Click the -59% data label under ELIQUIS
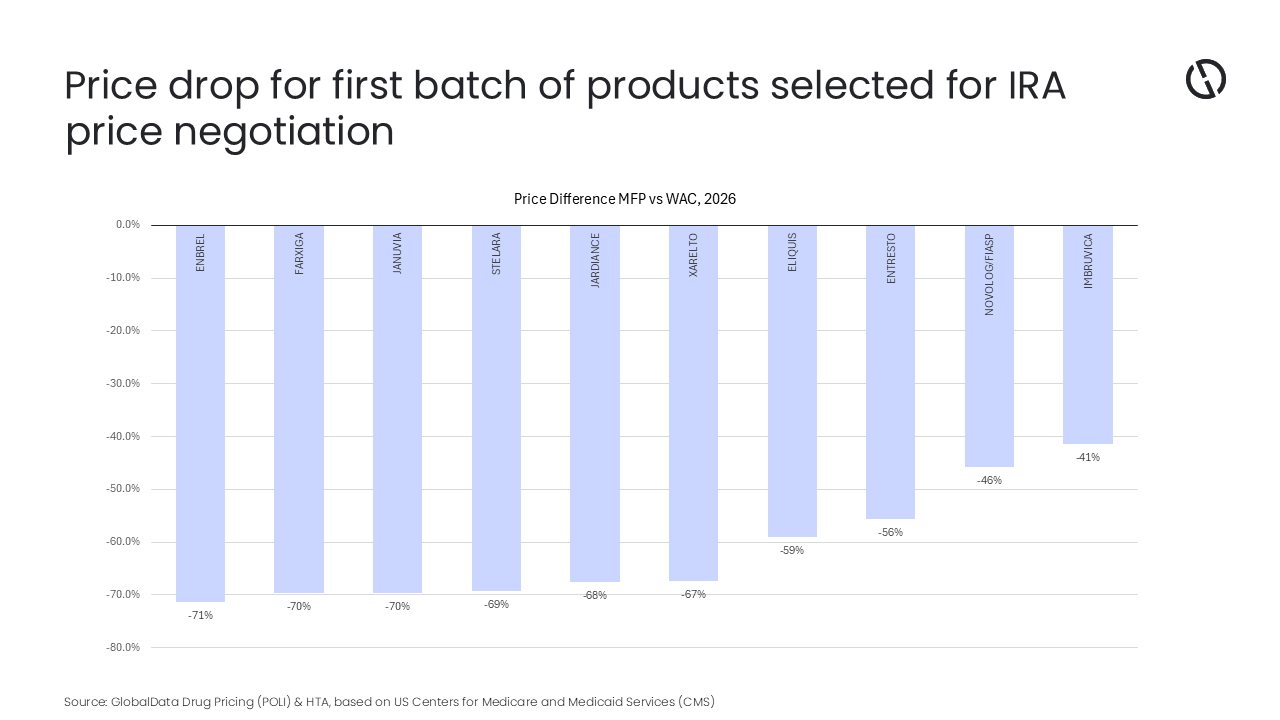 pyautogui.click(x=792, y=550)
